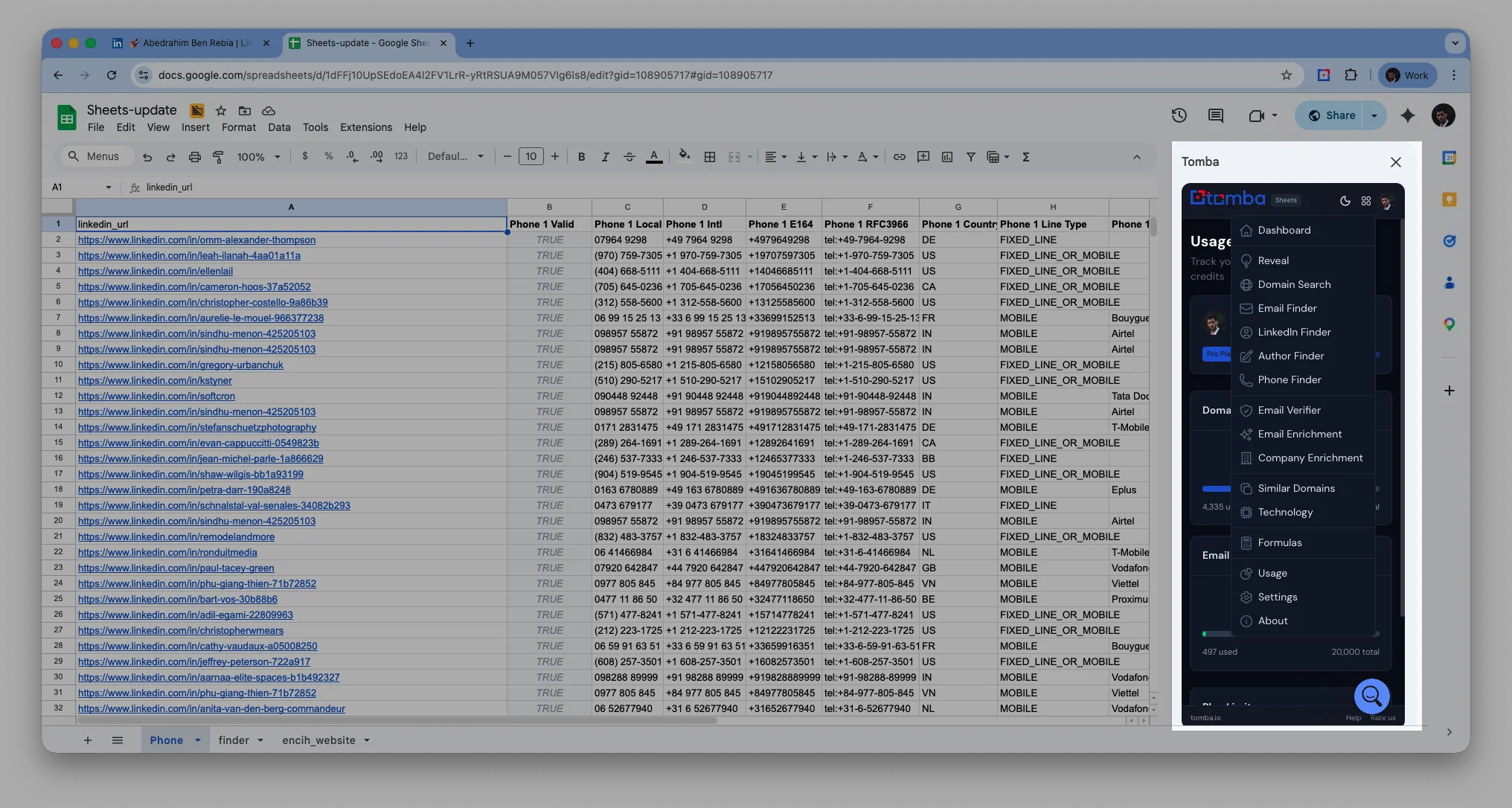This screenshot has width=1512, height=808.
Task: Click the undo icon in the toolbar
Action: 147,157
